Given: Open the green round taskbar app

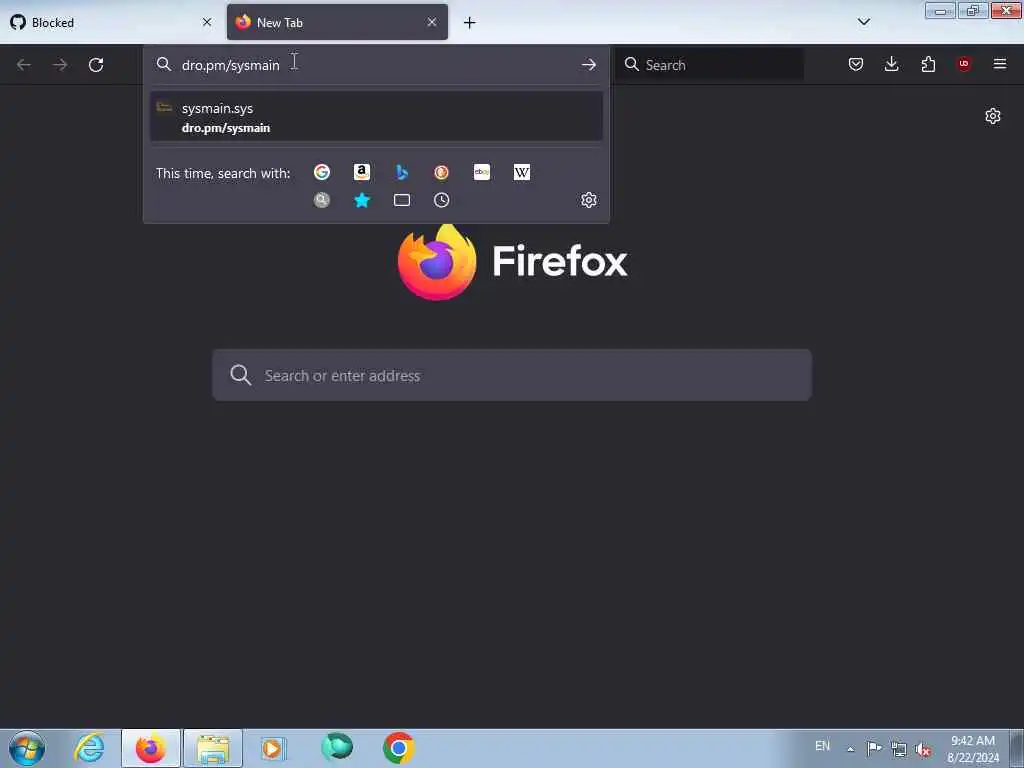Looking at the screenshot, I should click(x=337, y=747).
